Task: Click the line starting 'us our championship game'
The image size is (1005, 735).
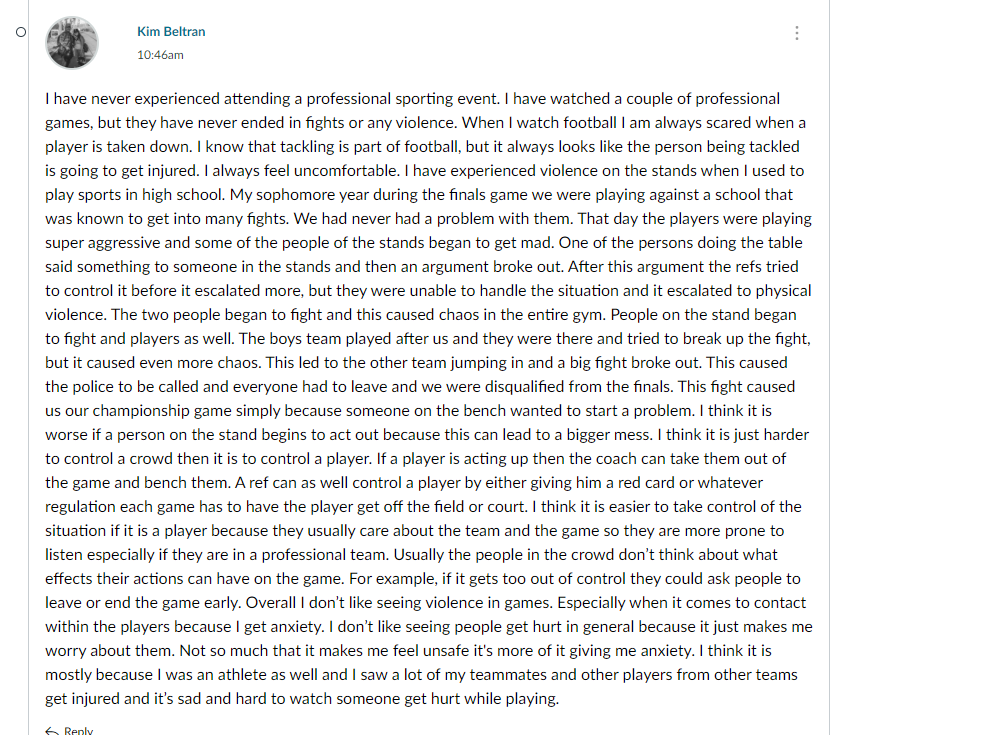Action: [408, 411]
